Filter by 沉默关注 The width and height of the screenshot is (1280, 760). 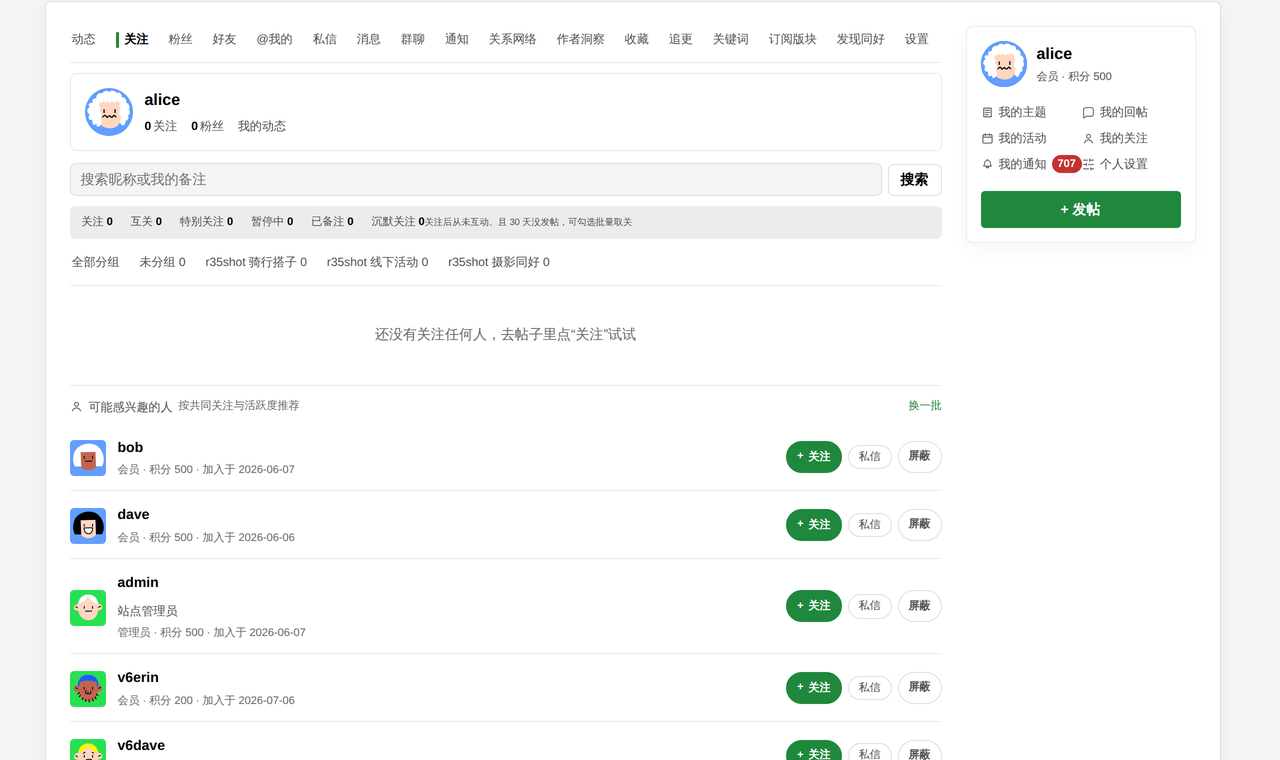coord(397,222)
